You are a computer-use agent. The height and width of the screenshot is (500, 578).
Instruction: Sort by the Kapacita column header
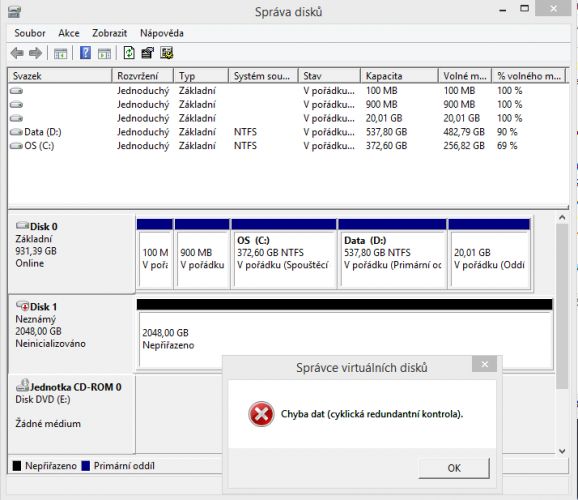(399, 76)
